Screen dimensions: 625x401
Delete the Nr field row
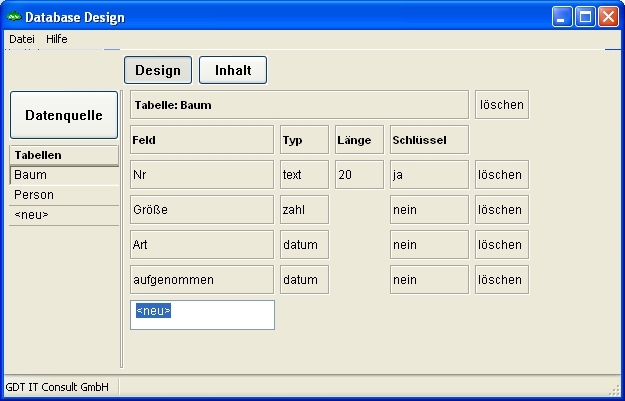pyautogui.click(x=501, y=175)
